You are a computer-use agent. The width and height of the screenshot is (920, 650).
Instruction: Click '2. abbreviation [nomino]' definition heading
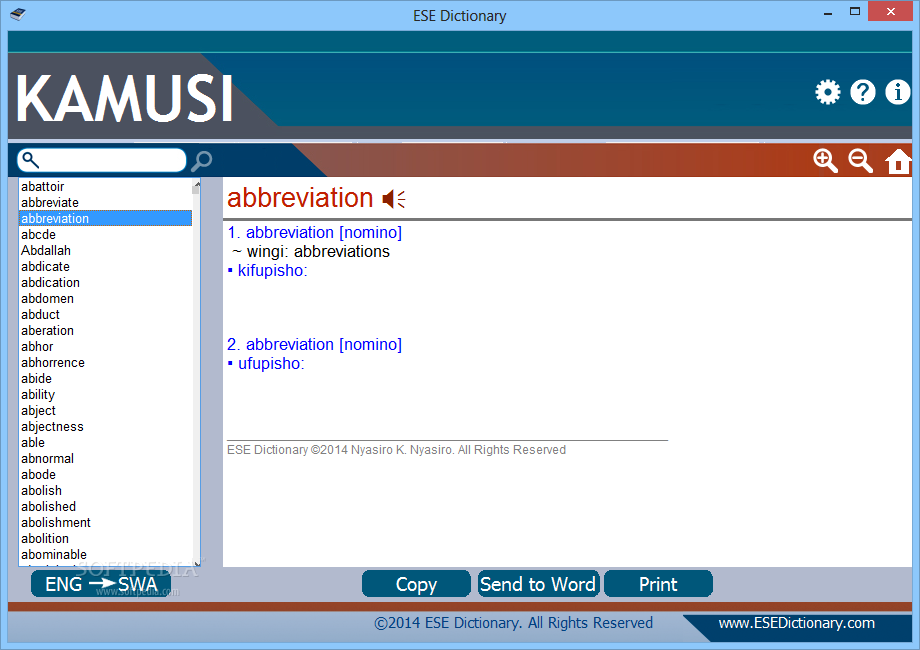click(314, 345)
